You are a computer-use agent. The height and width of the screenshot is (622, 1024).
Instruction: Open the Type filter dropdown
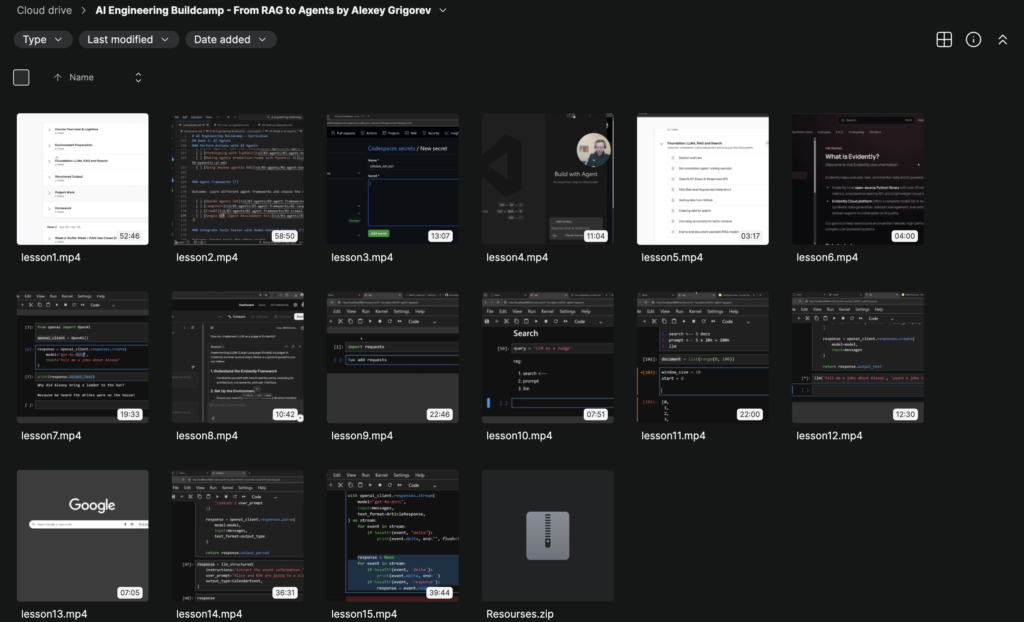(43, 39)
